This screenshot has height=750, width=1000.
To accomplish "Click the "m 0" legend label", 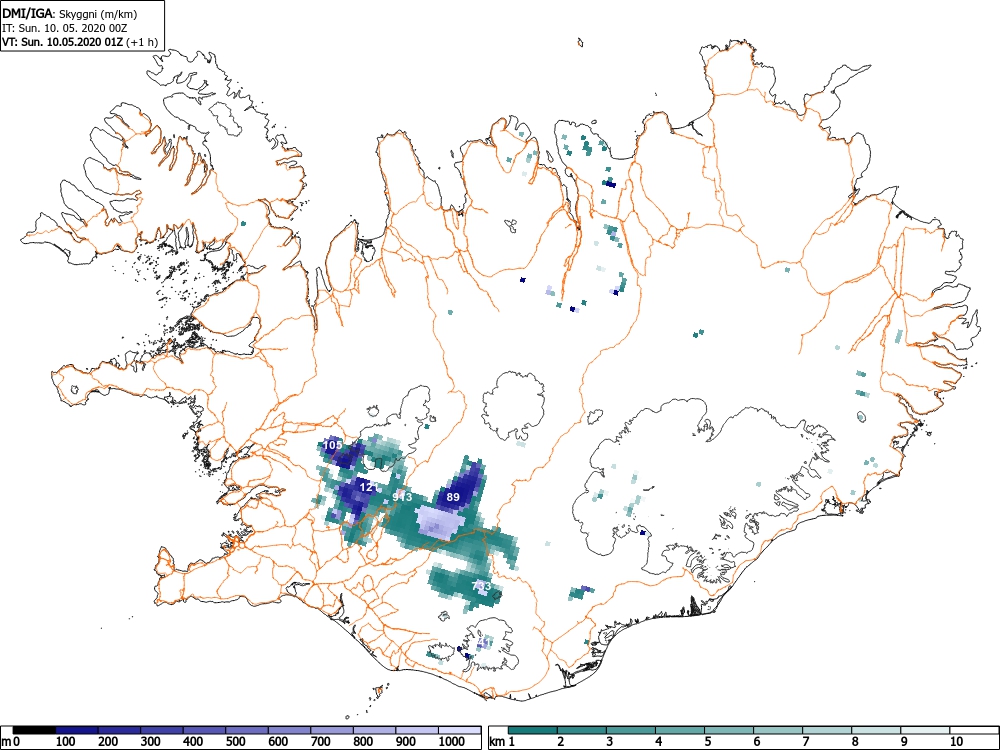I will [8, 742].
